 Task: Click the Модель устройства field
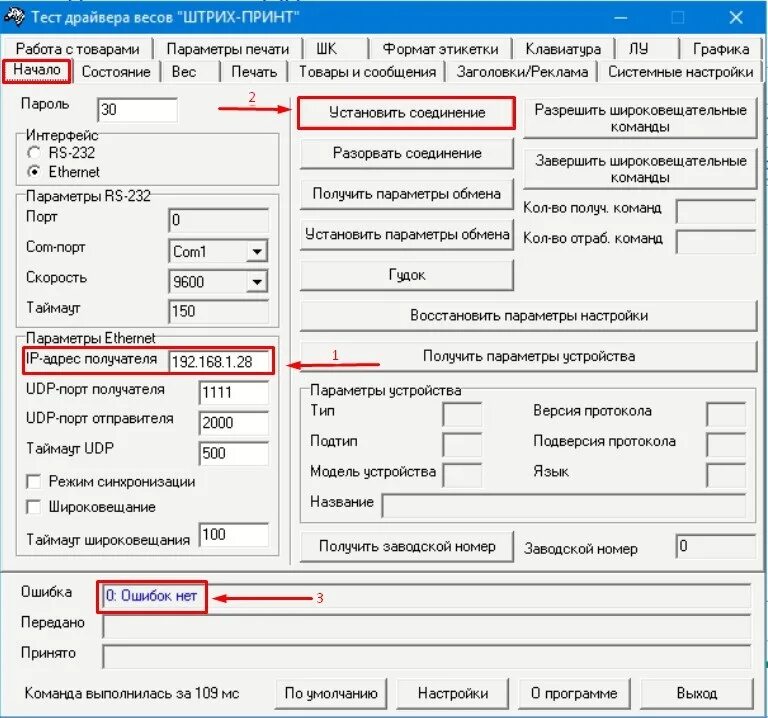(x=462, y=475)
